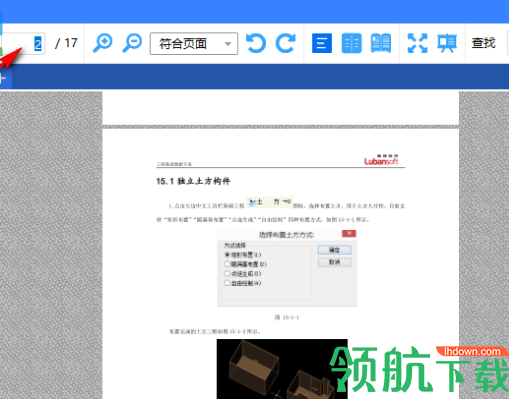Open the 符合页面 zoom mode dropdown
The height and width of the screenshot is (399, 509).
(x=194, y=43)
